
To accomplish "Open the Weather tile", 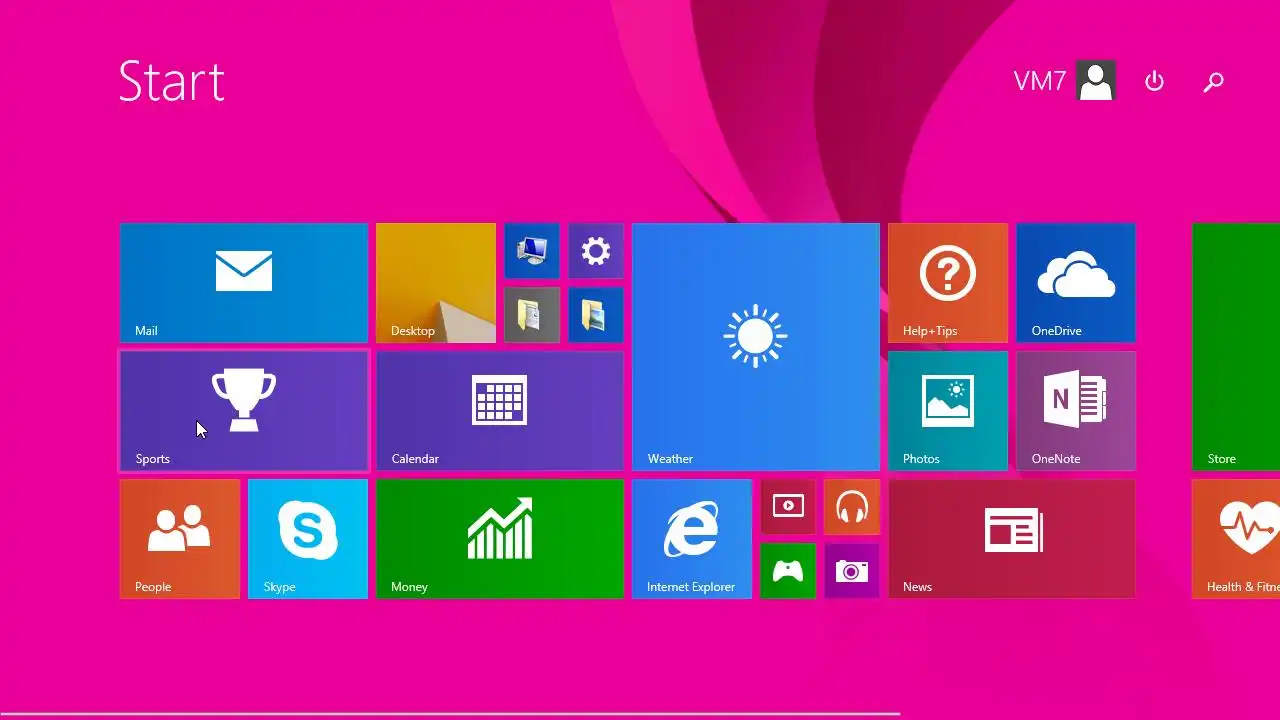I will click(x=756, y=347).
